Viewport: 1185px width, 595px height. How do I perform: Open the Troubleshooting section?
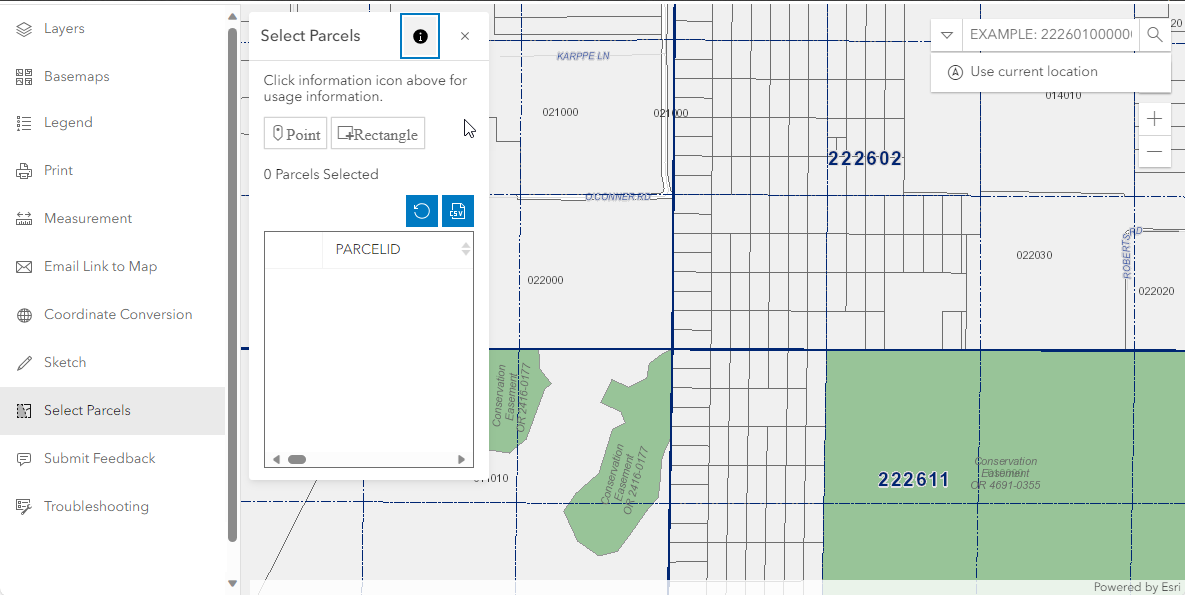coord(26,506)
